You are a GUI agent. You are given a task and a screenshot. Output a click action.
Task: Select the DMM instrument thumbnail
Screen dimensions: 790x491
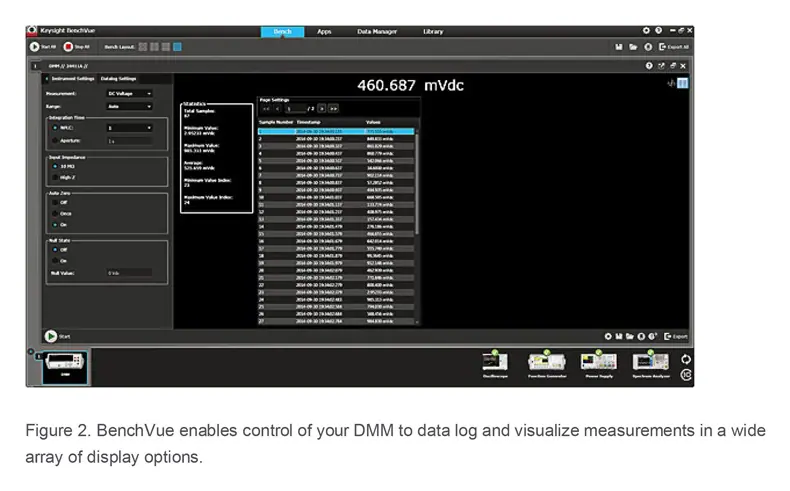click(65, 367)
